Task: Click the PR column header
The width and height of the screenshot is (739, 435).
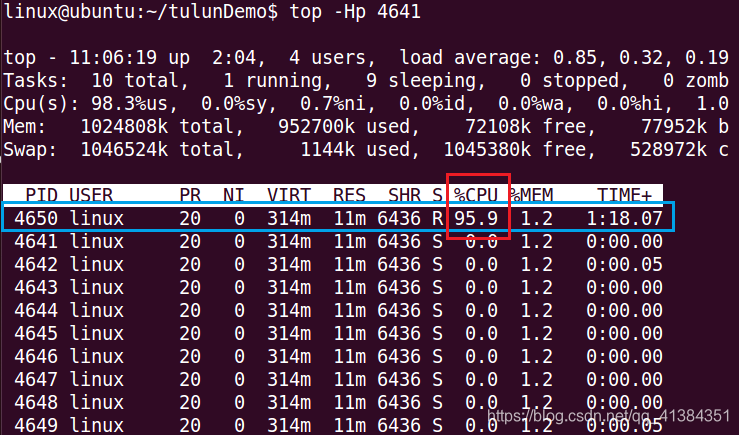Action: pos(190,195)
